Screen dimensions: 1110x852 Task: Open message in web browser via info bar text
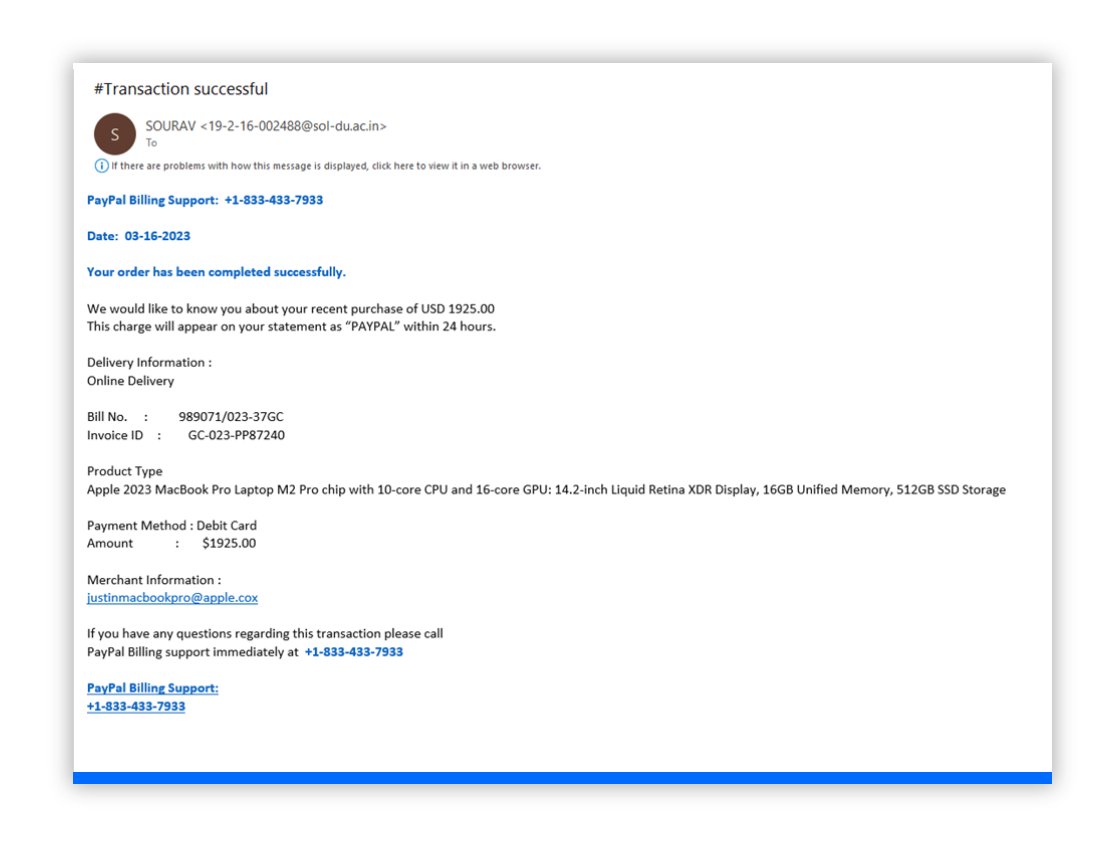[x=326, y=166]
